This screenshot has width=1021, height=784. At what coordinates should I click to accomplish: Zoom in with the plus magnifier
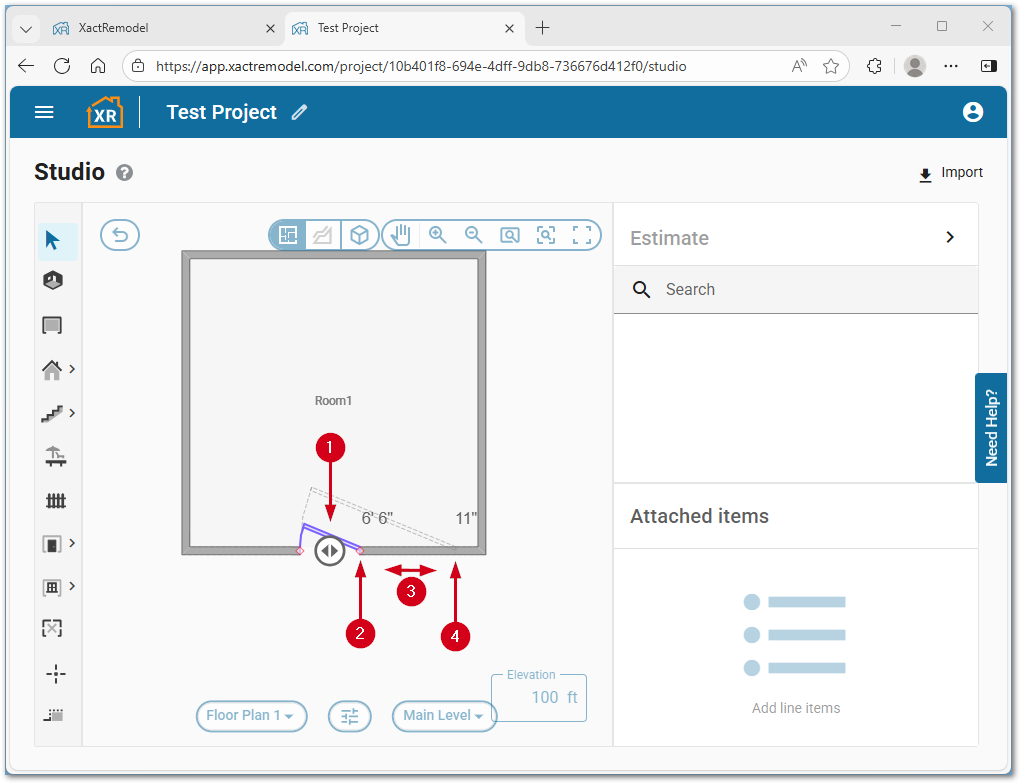tap(437, 235)
